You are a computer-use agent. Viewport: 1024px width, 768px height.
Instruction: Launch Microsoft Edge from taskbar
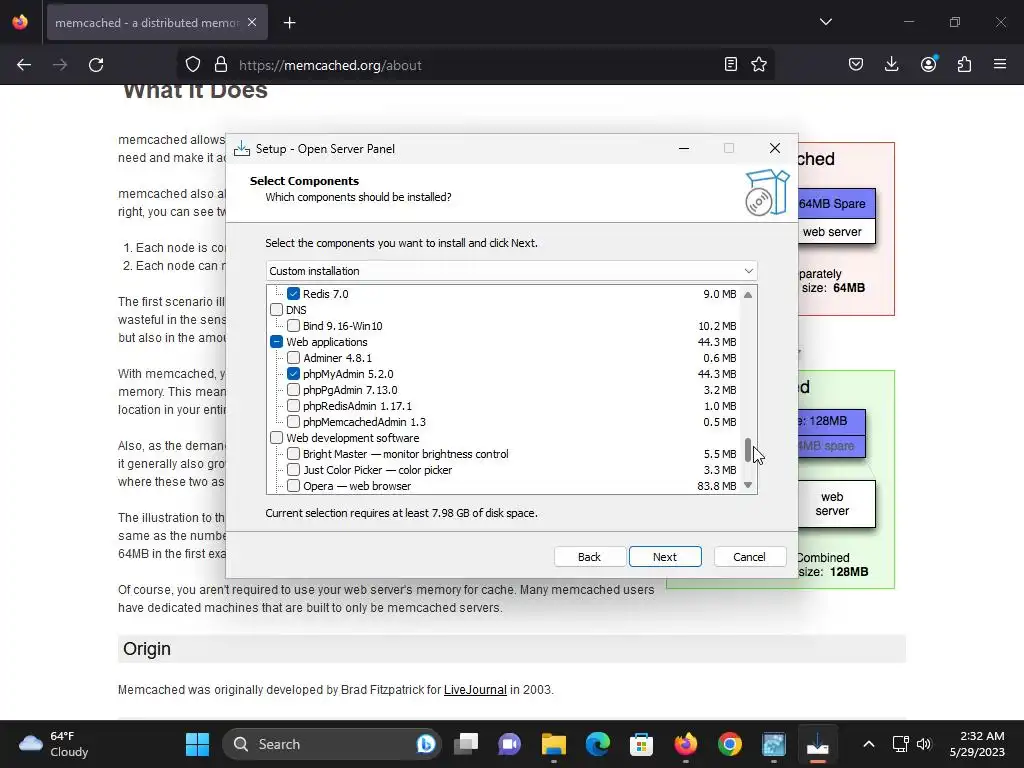598,744
